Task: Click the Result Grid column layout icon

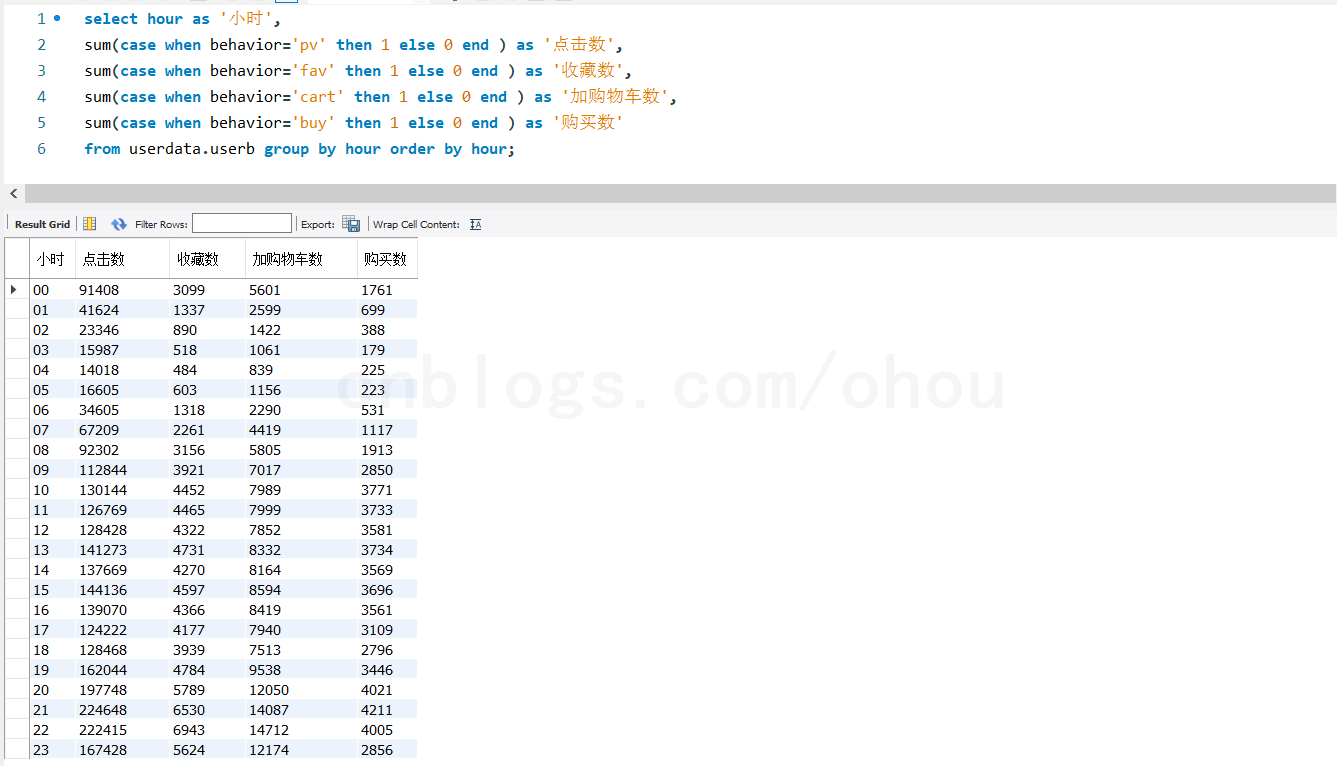Action: (x=90, y=224)
